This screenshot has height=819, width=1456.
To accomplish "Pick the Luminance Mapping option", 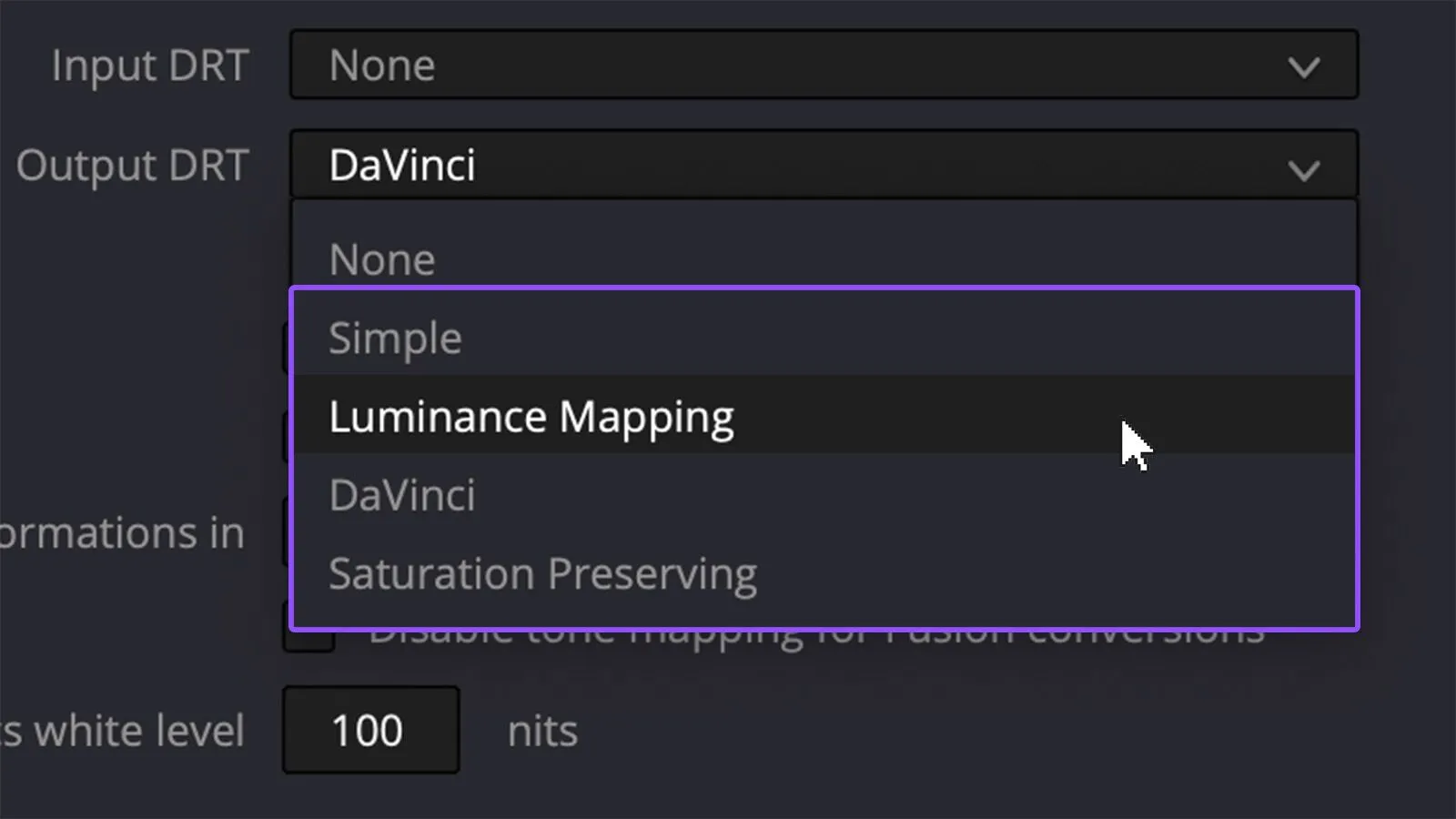I will click(x=824, y=416).
